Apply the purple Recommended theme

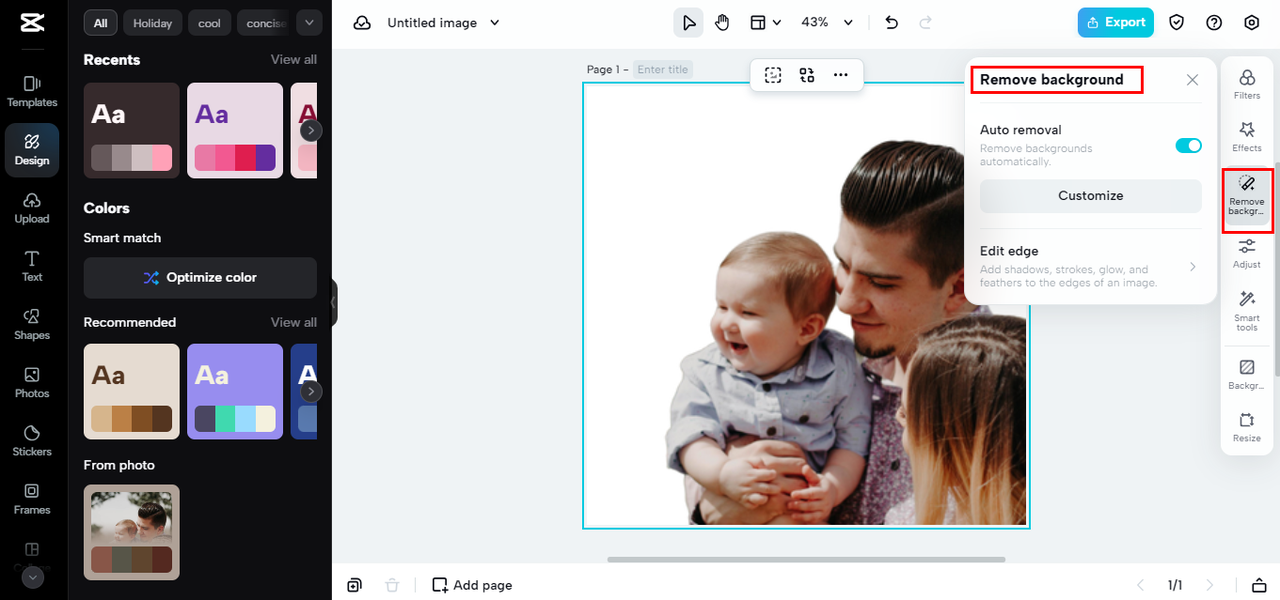click(235, 391)
